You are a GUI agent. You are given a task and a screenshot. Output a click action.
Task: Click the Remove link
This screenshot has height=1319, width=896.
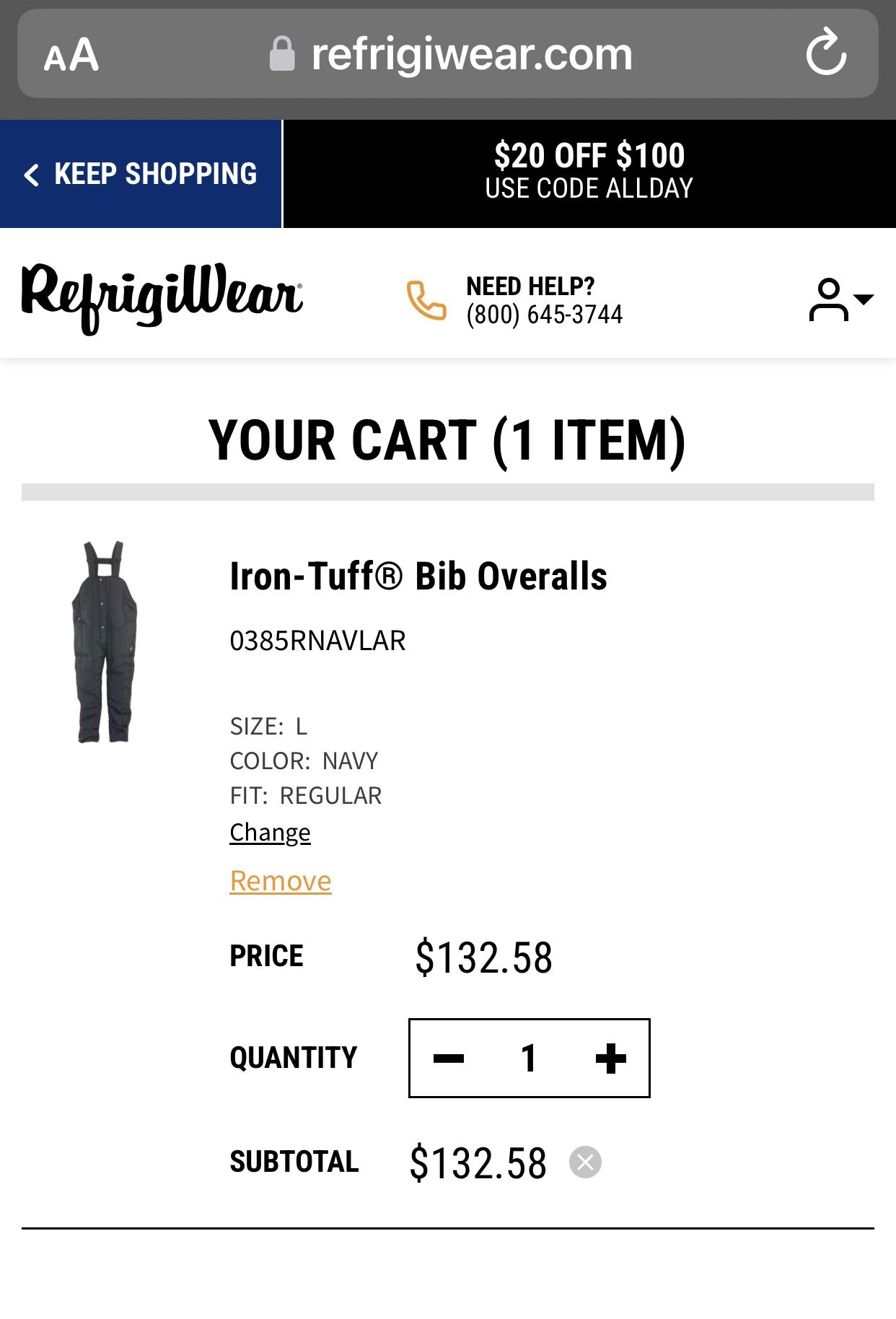pyautogui.click(x=279, y=880)
